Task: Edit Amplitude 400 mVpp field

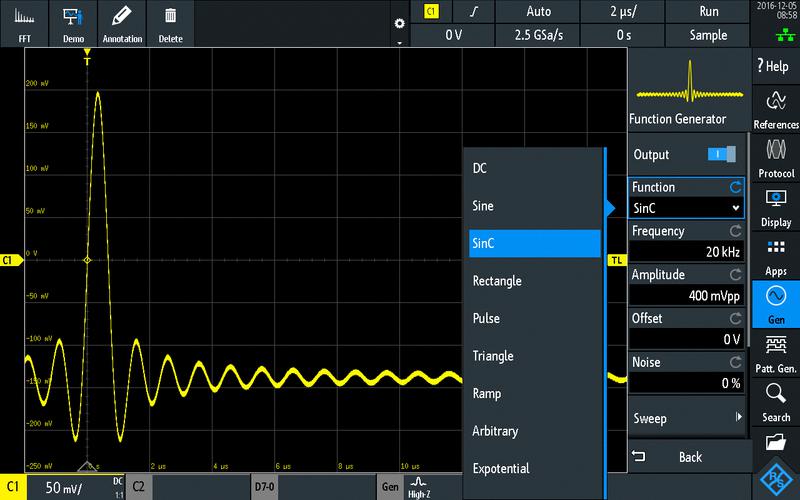Action: click(x=686, y=295)
